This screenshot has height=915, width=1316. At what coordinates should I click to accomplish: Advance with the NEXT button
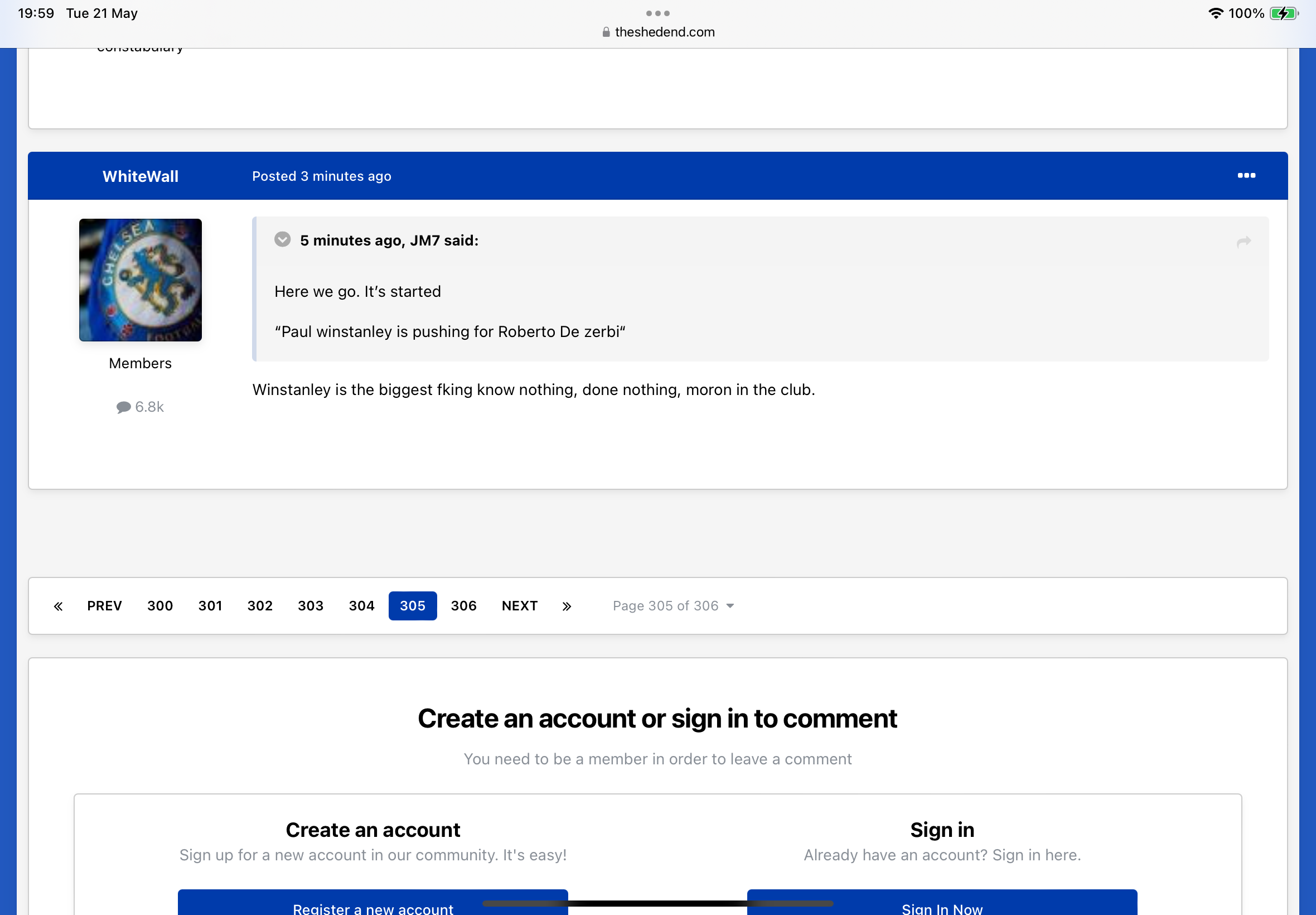tap(520, 606)
